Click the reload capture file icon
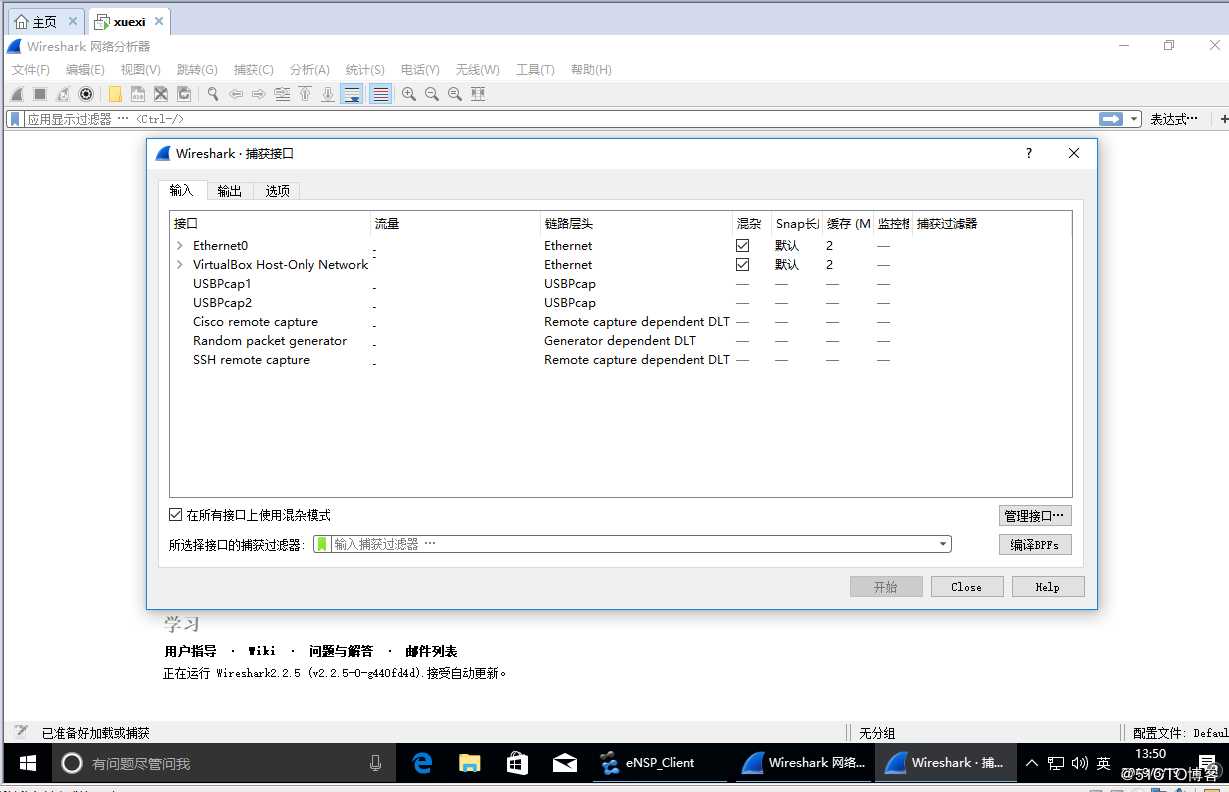The height and width of the screenshot is (792, 1229). (x=184, y=94)
